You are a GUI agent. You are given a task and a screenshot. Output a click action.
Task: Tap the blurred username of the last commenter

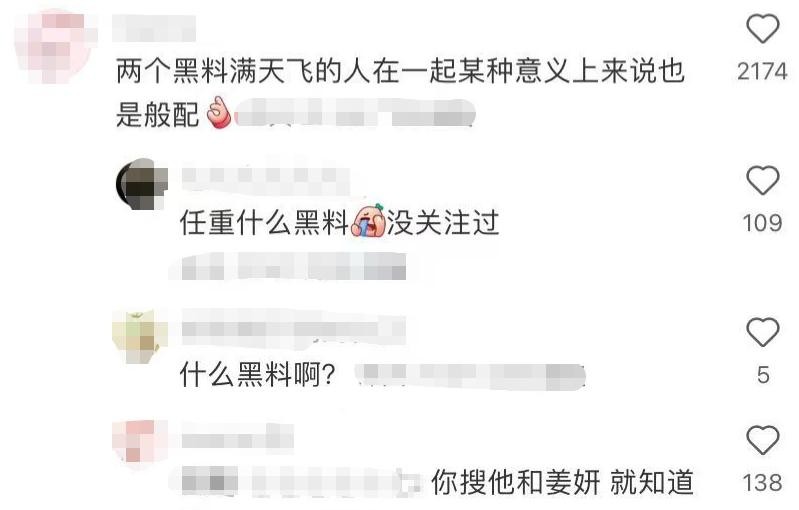(x=237, y=440)
